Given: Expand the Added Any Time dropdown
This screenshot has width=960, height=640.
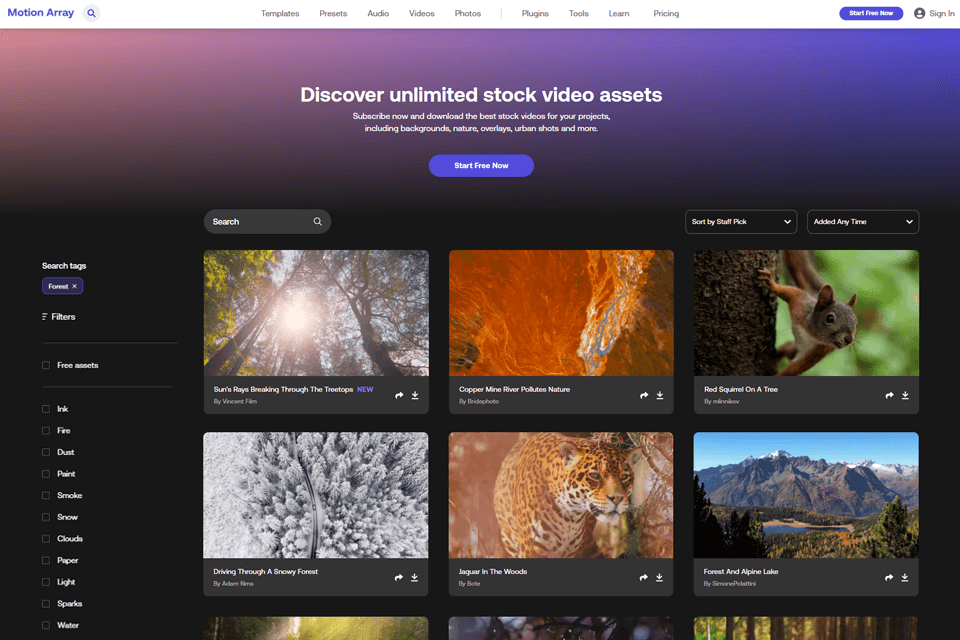Looking at the screenshot, I should tap(863, 222).
